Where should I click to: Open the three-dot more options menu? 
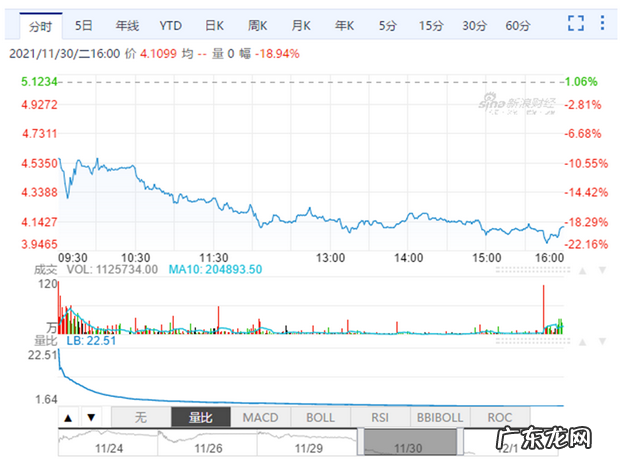coord(602,23)
